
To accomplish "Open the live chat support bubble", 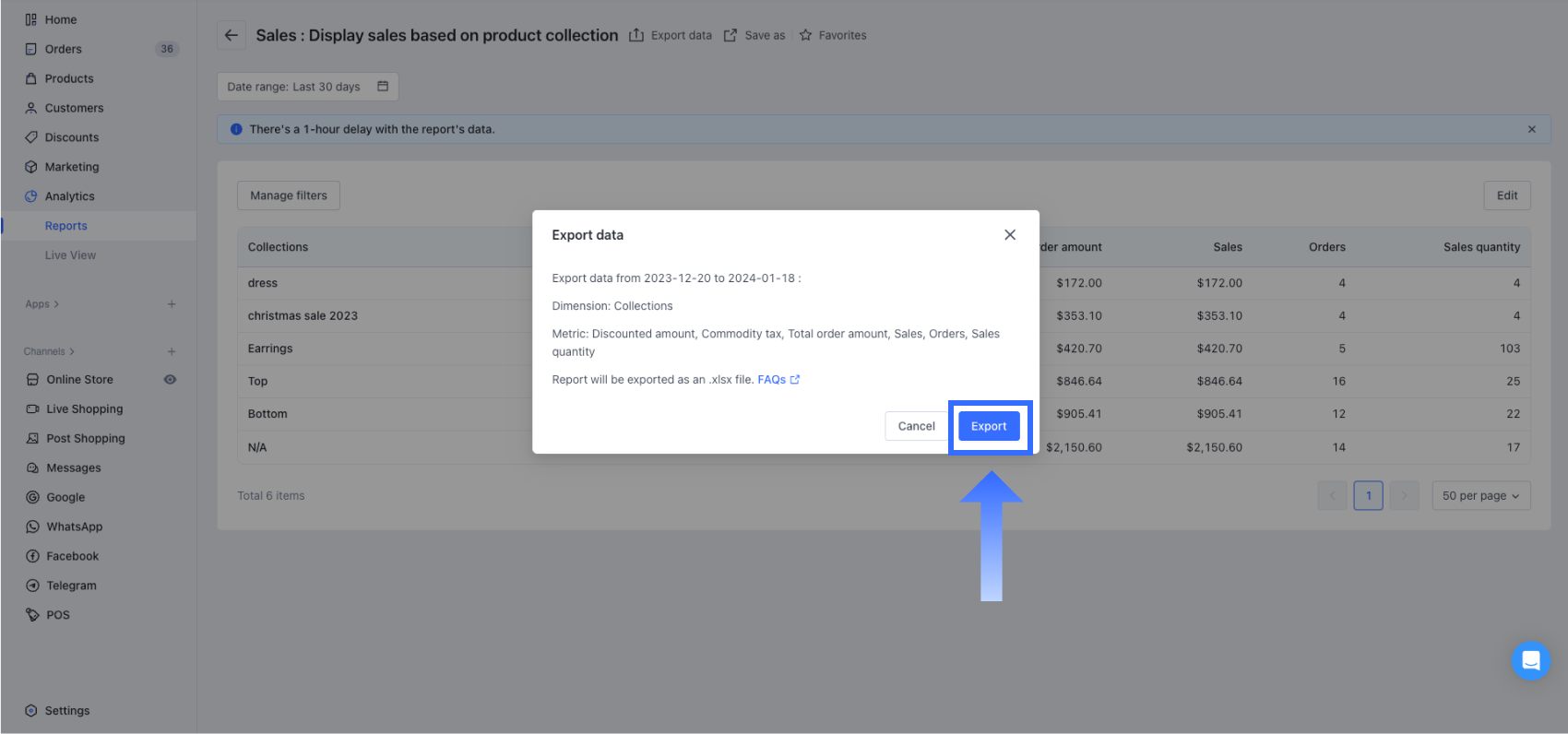I will click(1531, 660).
